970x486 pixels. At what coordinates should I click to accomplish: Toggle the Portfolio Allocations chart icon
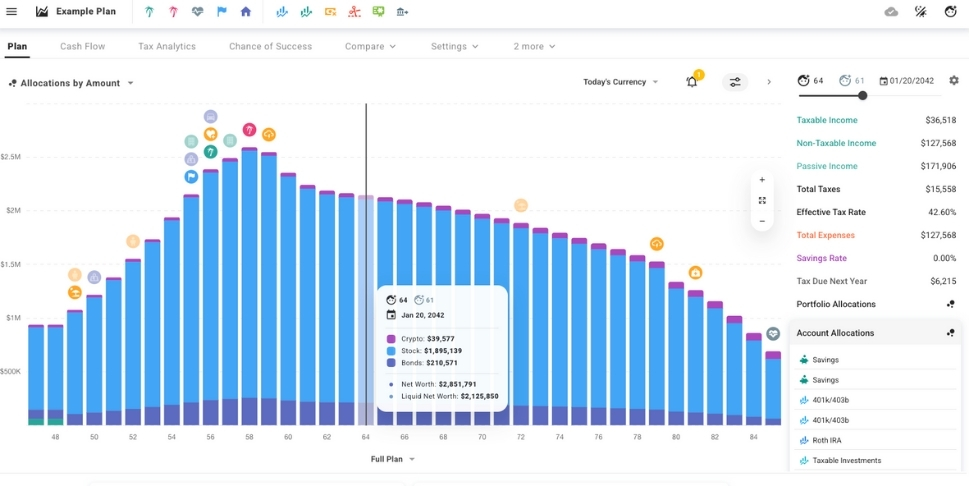pos(950,304)
